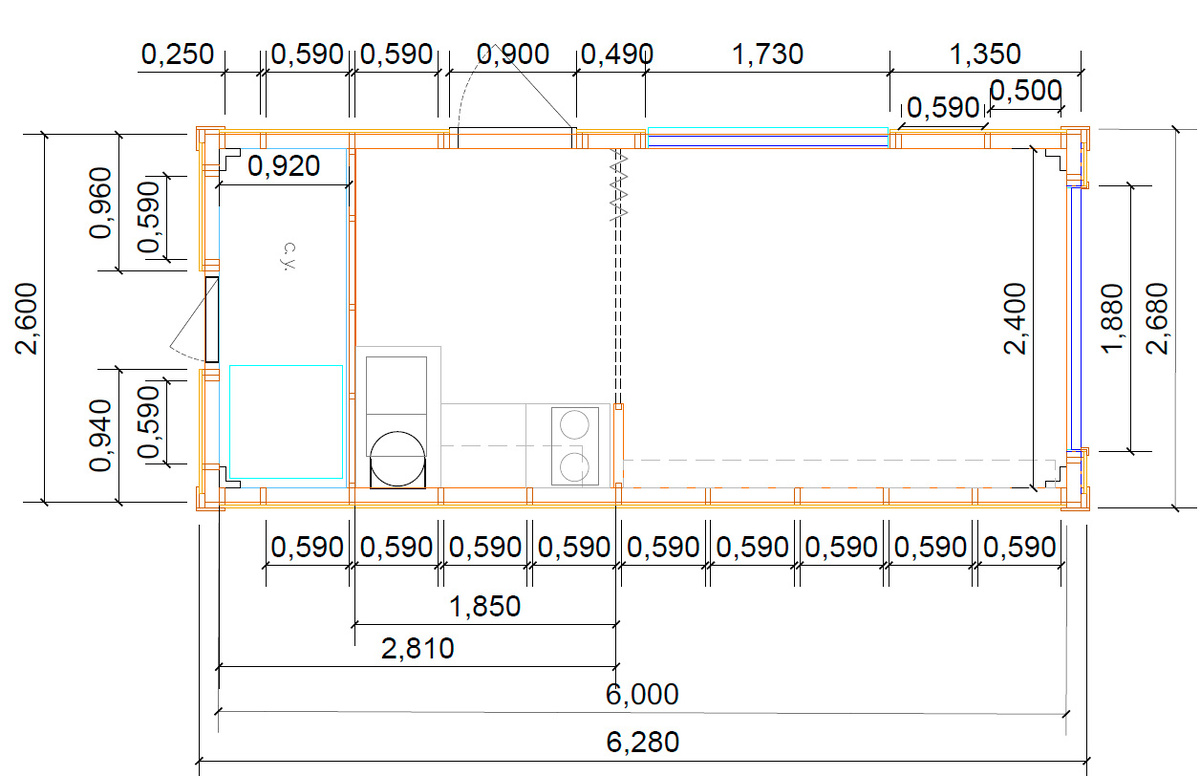The image size is (1200, 776).
Task: Click the 0,960 dimension text
Action: point(101,202)
